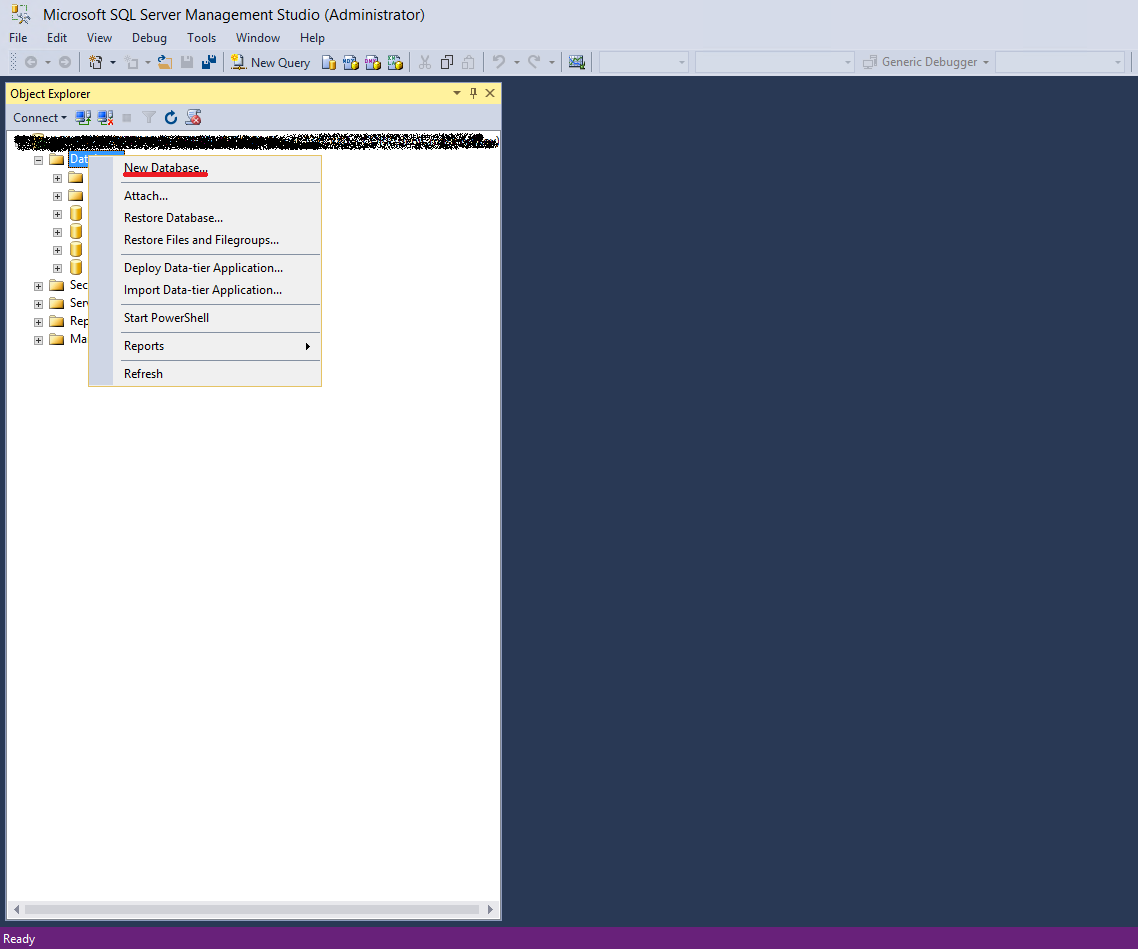Click the Cut icon on the toolbar
Screen dimensions: 1139x950
[424, 61]
